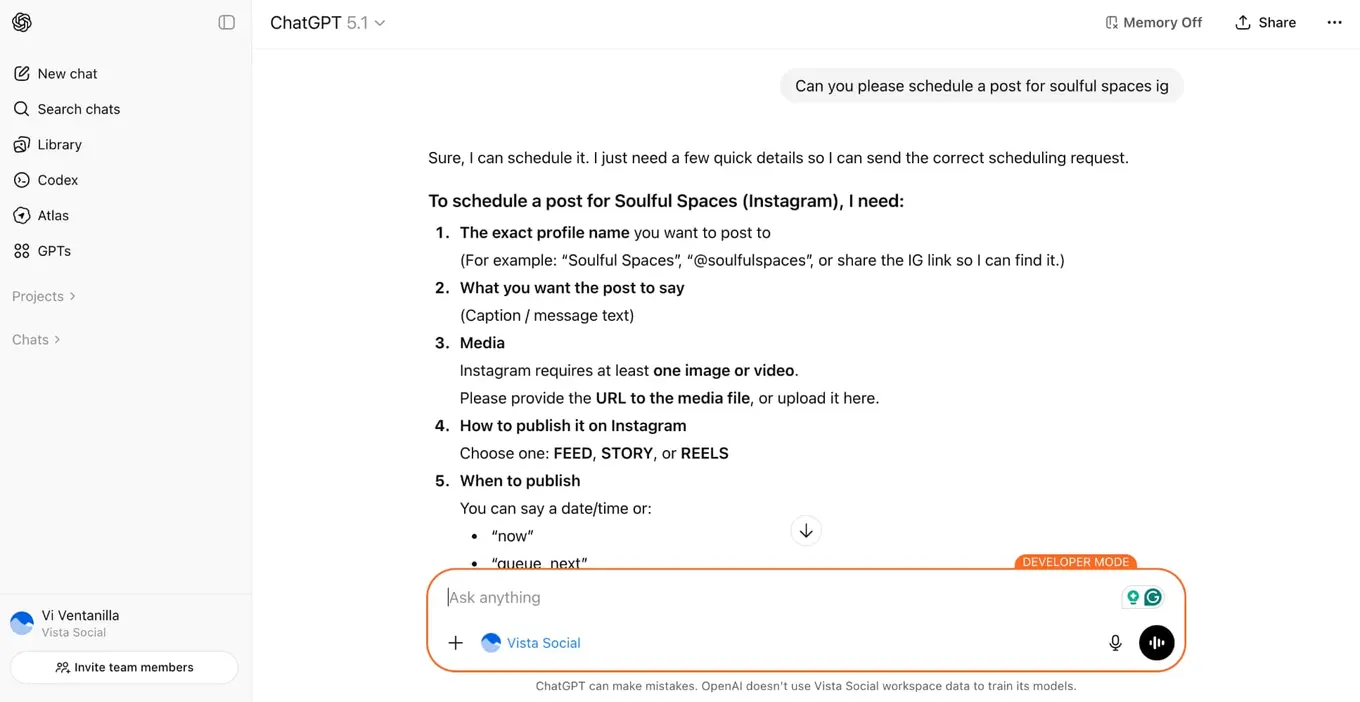Open the Search chats tool

click(x=22, y=108)
